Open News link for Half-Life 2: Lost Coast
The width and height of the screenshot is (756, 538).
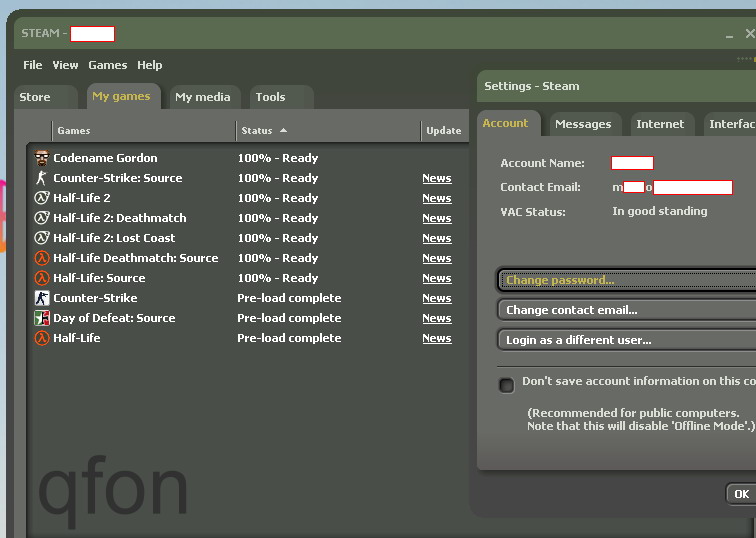click(x=437, y=238)
